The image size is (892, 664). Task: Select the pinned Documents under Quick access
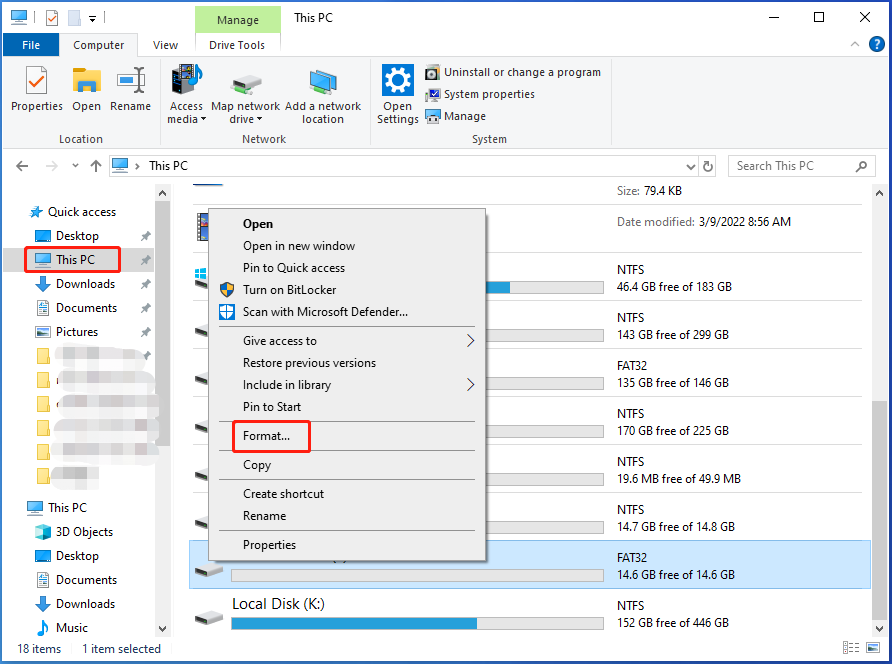[76, 308]
